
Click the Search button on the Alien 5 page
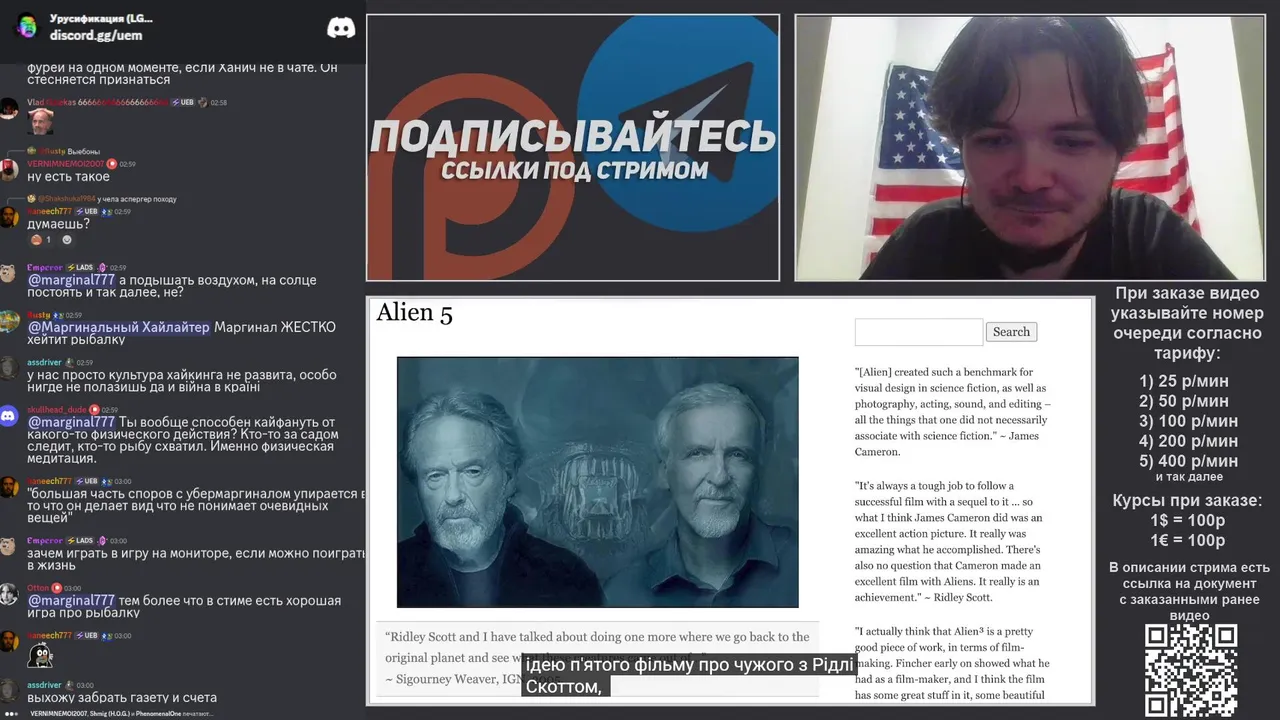(1011, 332)
